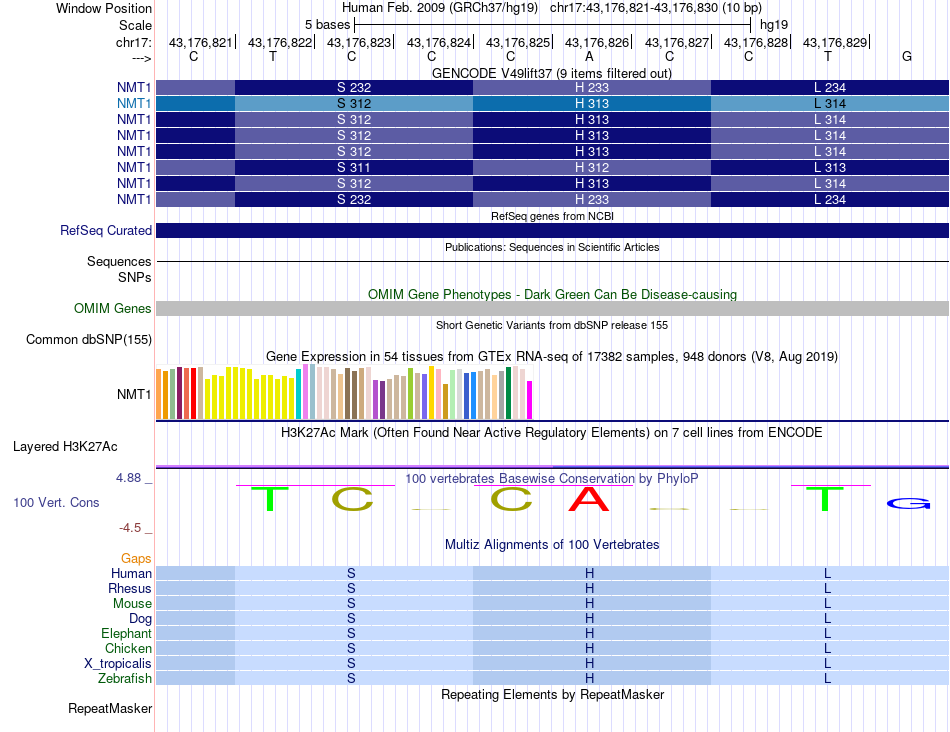Click the GENCODE V49lift37 track title
The width and height of the screenshot is (950, 732).
(551, 73)
